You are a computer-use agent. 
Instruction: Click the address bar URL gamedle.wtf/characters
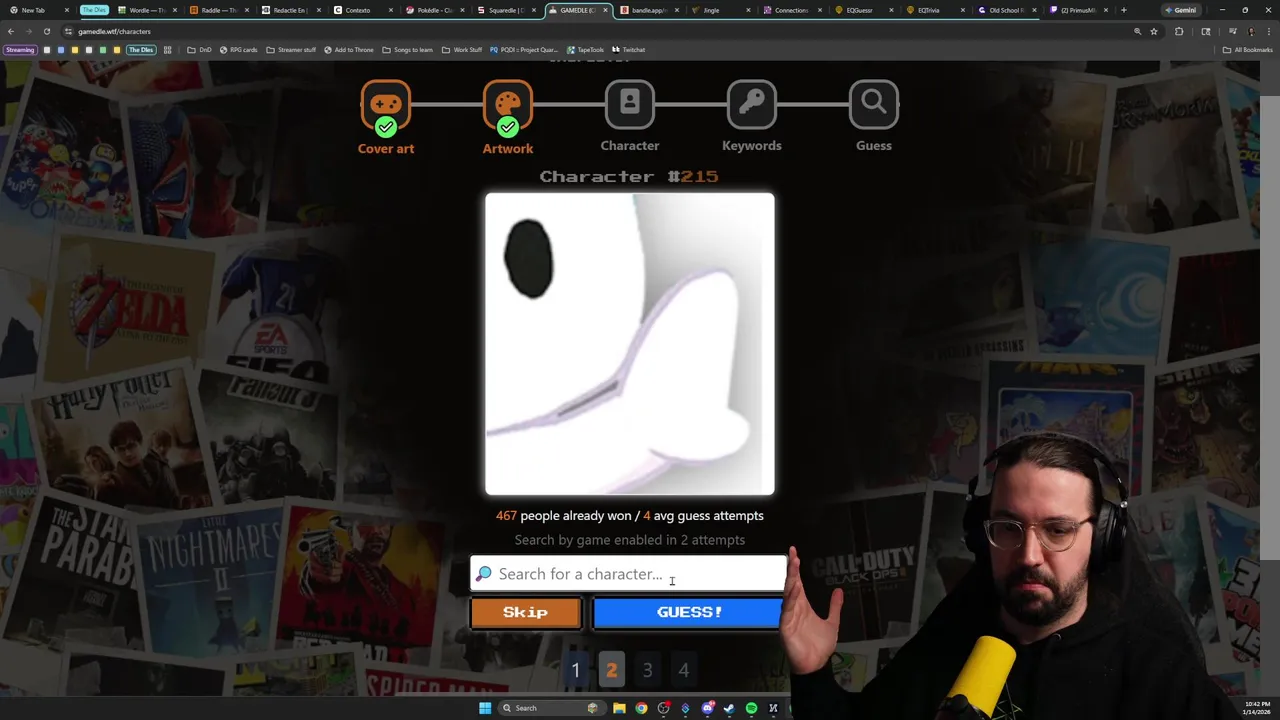coord(114,31)
